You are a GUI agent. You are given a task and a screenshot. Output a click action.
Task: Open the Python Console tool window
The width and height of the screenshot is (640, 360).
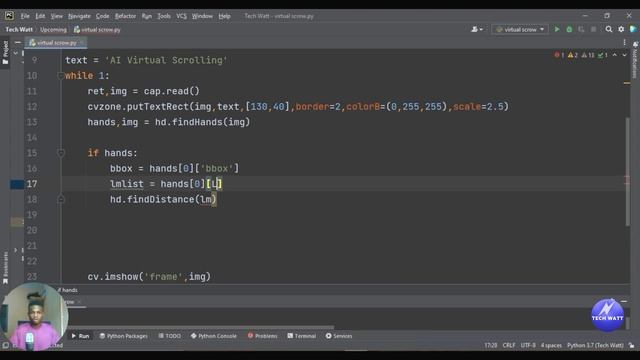[214, 336]
